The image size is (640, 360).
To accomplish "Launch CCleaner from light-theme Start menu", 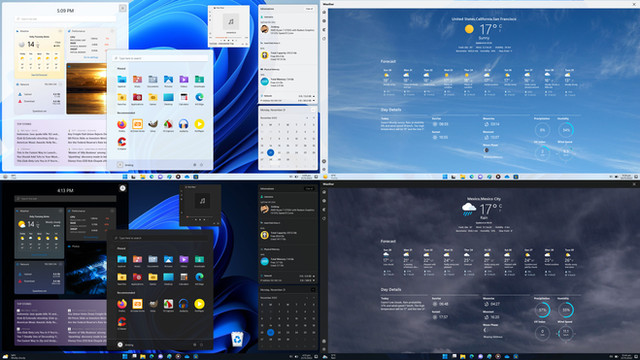I will pyautogui.click(x=122, y=142).
